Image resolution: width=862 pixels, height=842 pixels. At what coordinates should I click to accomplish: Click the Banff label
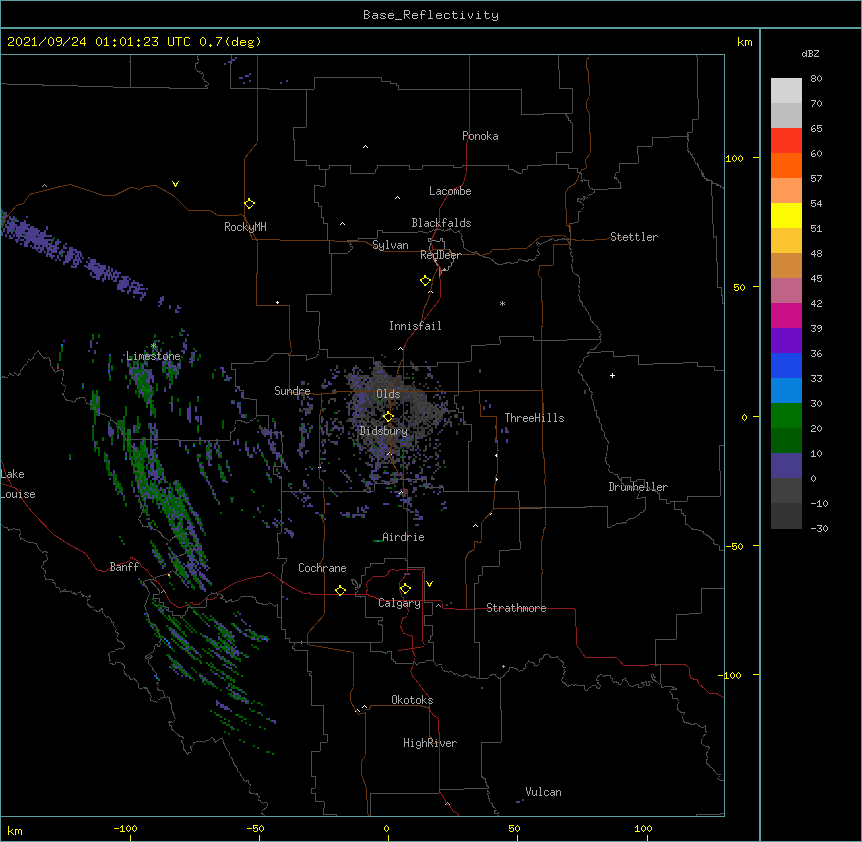pos(124,567)
